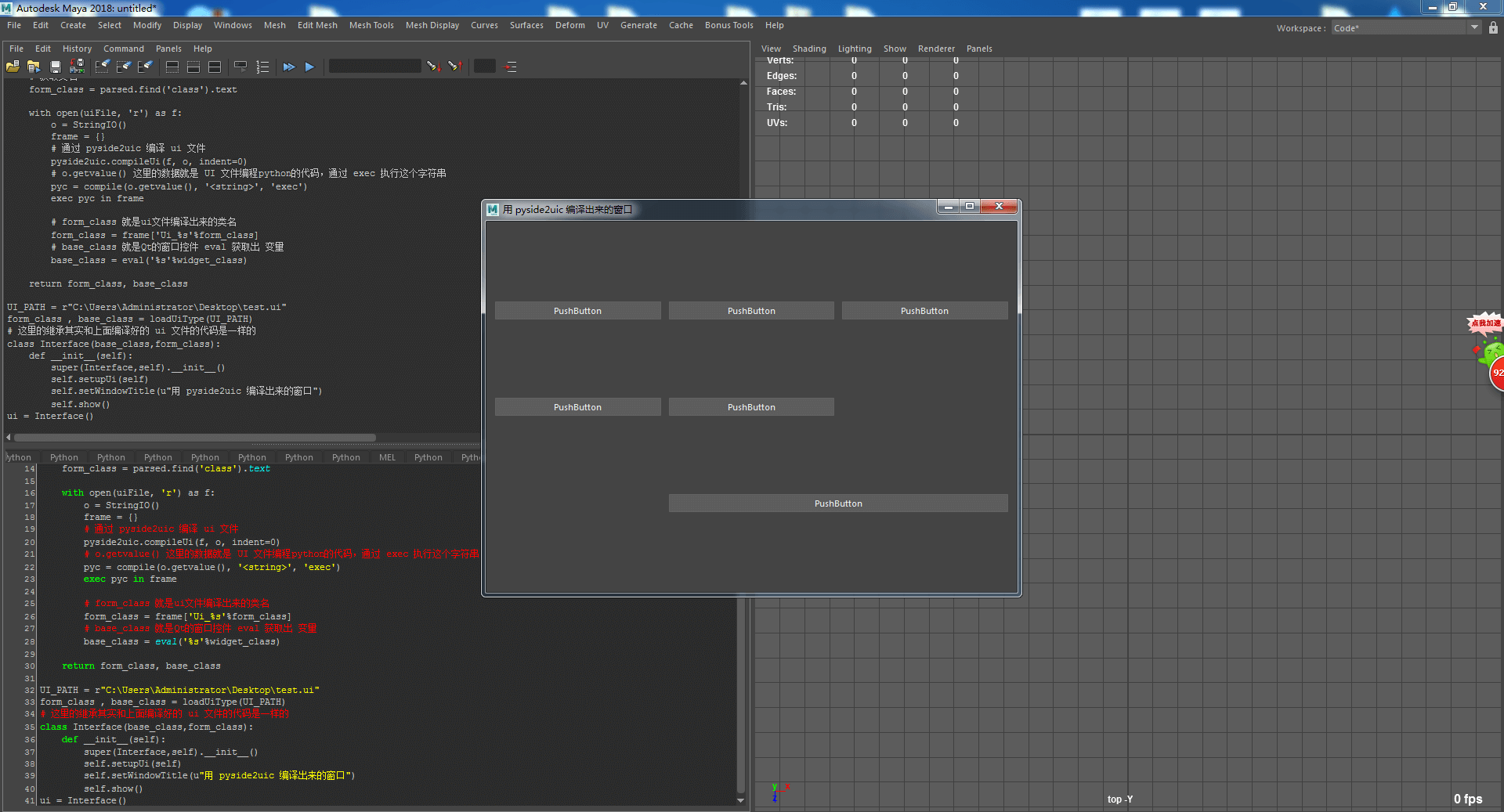The image size is (1504, 812).
Task: Click line 35 'class Interface' in input pane
Action: 146,727
